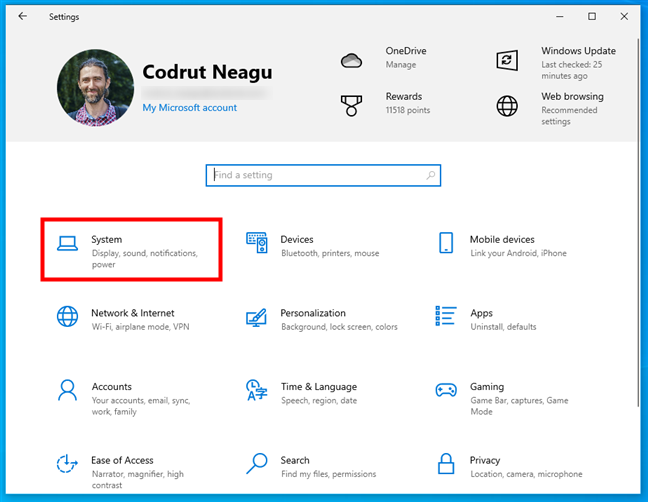This screenshot has height=502, width=648.
Task: Click 'Find my files, permissions' description
Action: (x=329, y=474)
